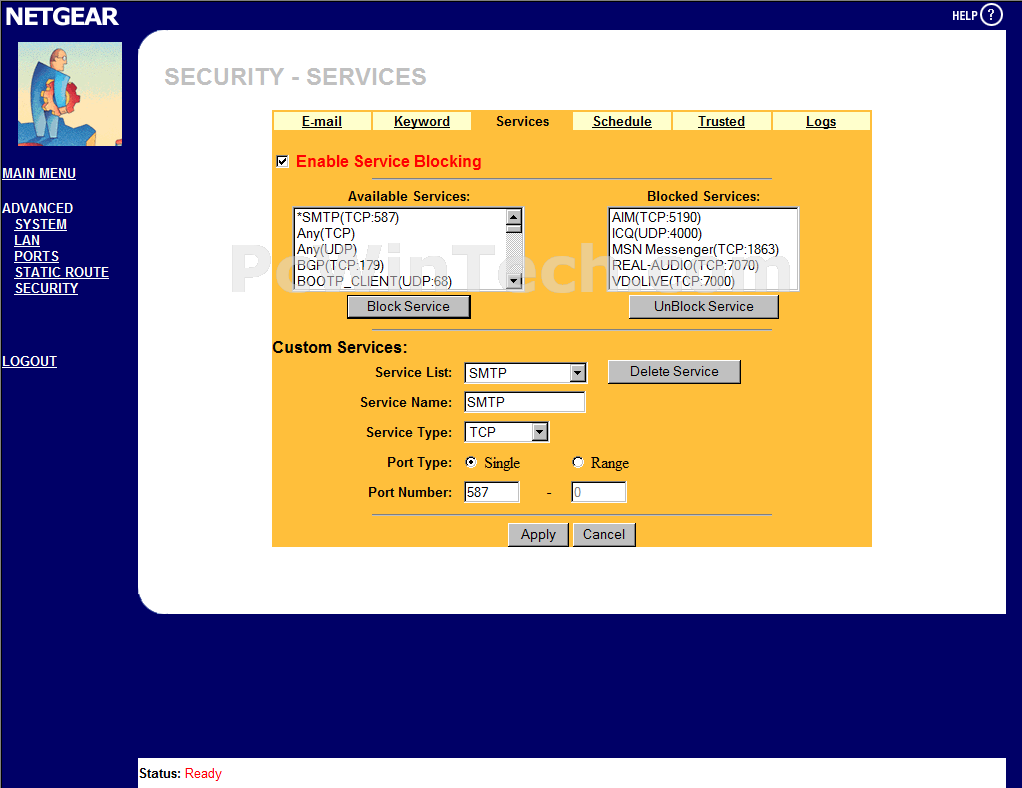Select *SMTP(TCP:587) in Available Services
Image resolution: width=1022 pixels, height=788 pixels.
click(400, 217)
